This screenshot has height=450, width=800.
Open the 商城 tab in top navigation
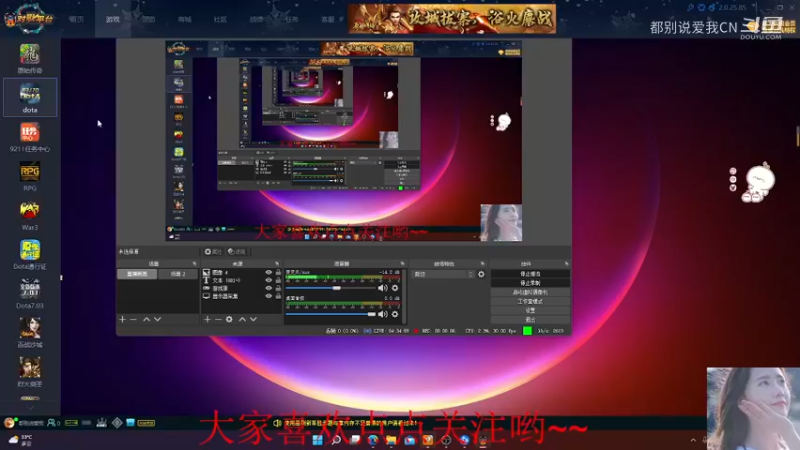click(185, 19)
